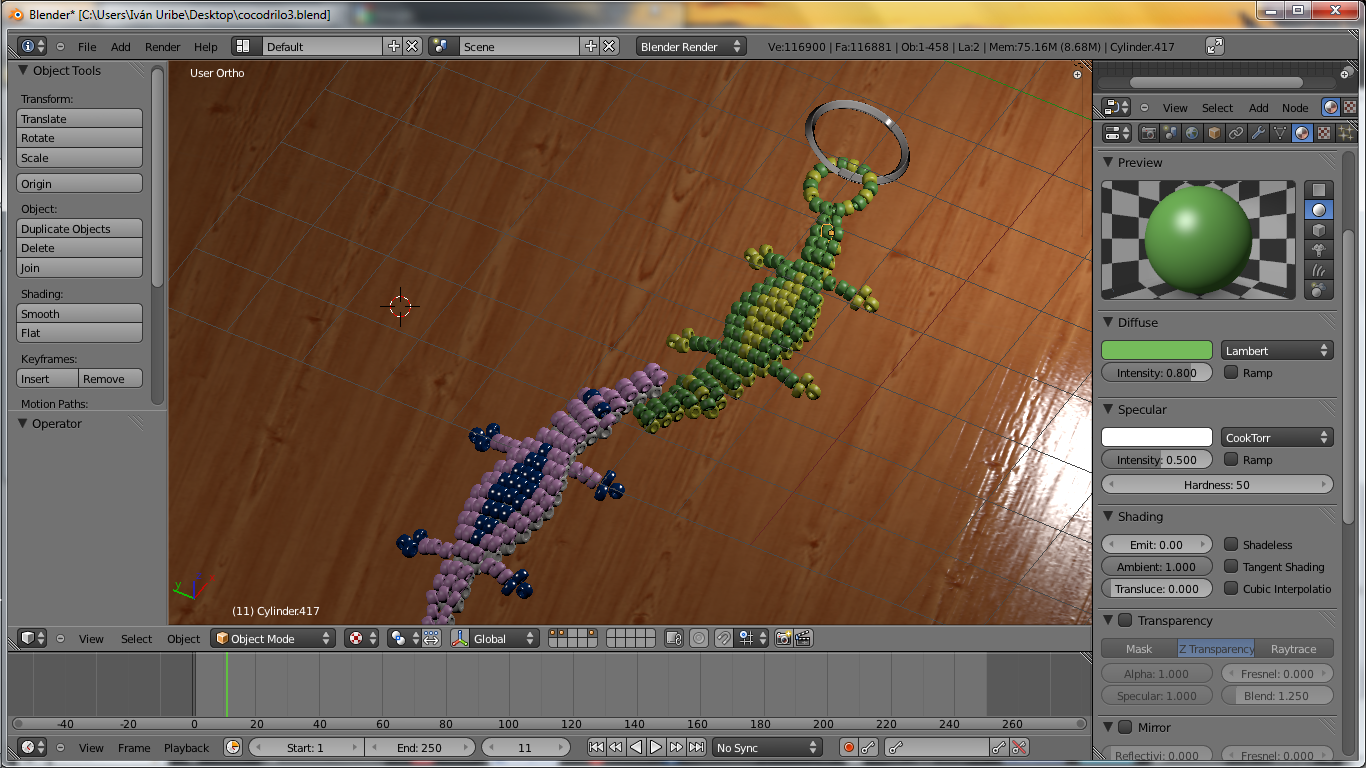The height and width of the screenshot is (768, 1366).
Task: Open the No Sync playback dropdown
Action: click(x=767, y=747)
